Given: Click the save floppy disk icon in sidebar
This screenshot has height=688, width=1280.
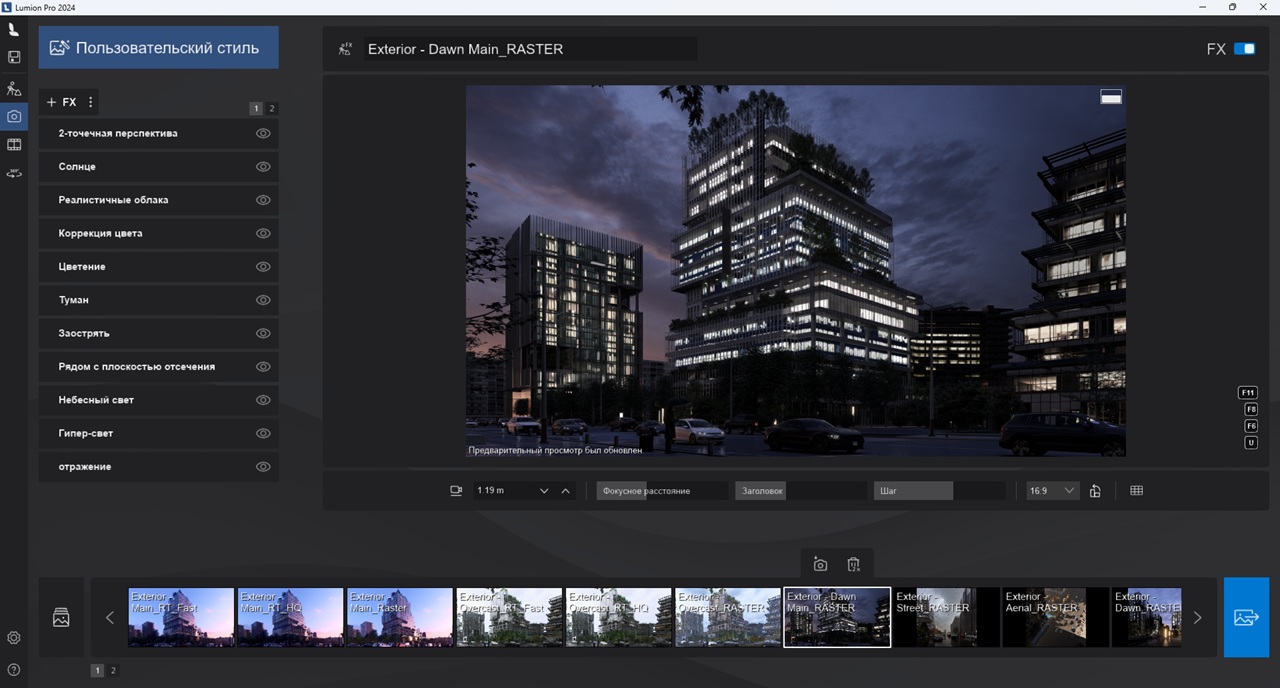Looking at the screenshot, I should (14, 58).
